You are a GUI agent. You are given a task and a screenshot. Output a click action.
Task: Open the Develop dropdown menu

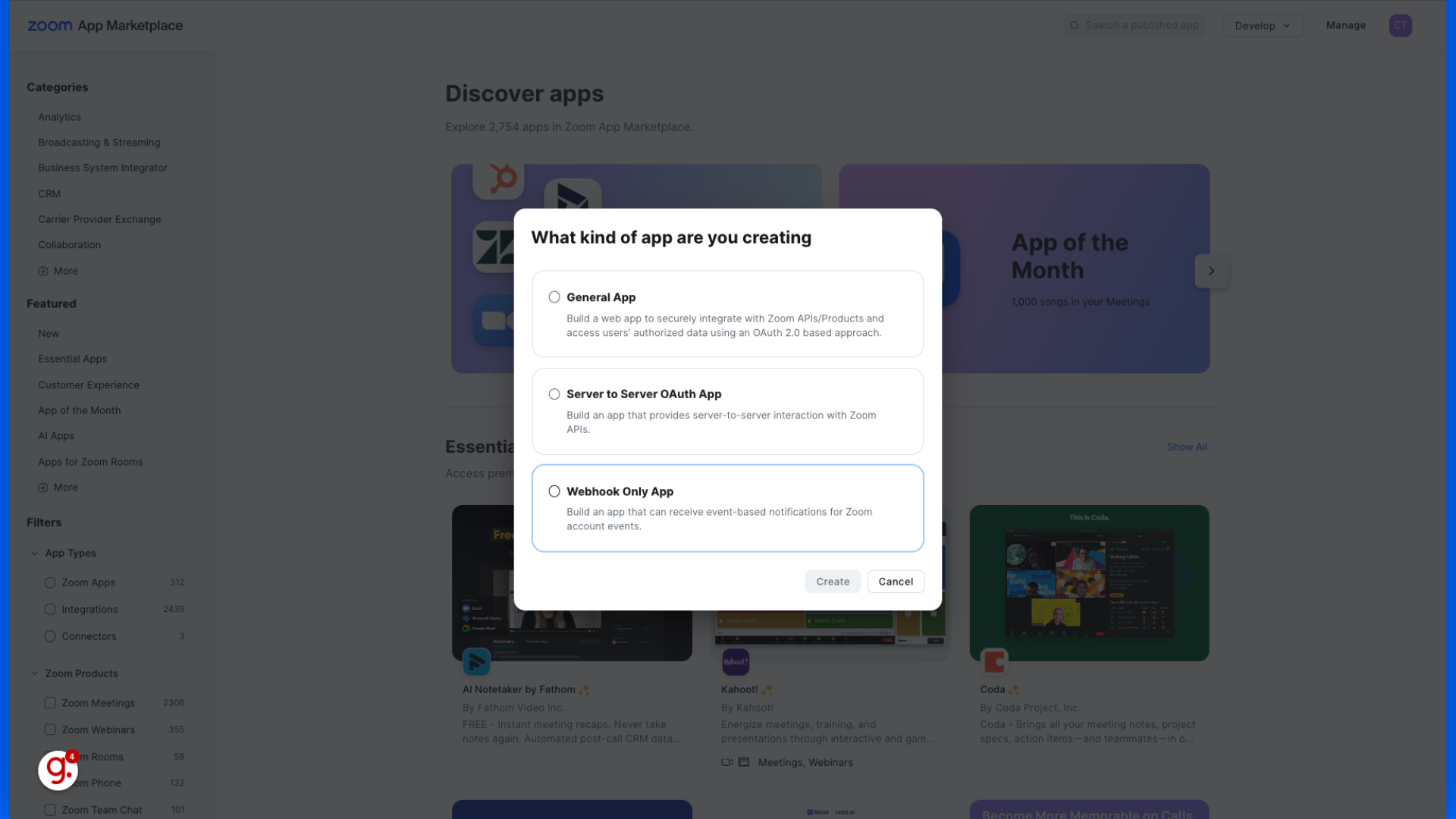(x=1263, y=26)
